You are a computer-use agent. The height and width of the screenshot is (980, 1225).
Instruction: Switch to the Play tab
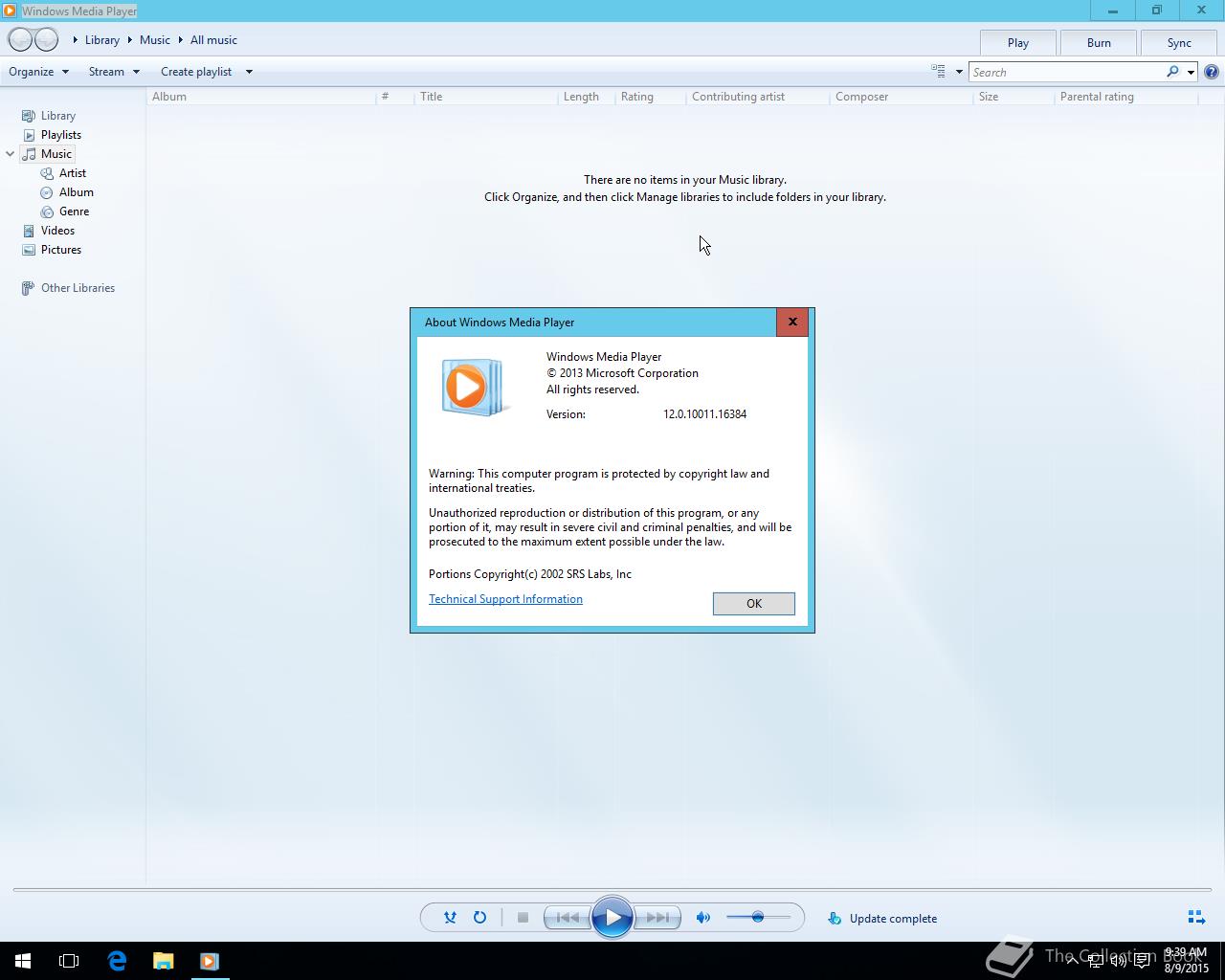point(1018,43)
